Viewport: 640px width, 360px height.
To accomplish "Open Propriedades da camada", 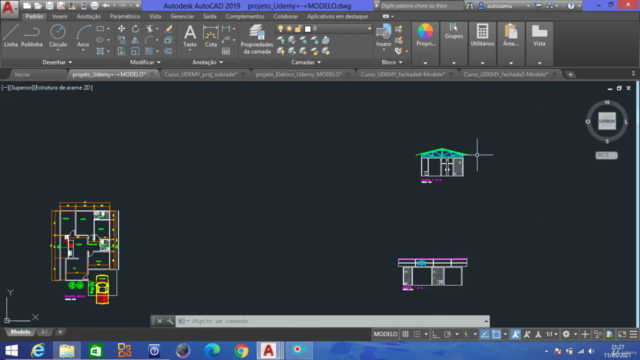I will 257,39.
